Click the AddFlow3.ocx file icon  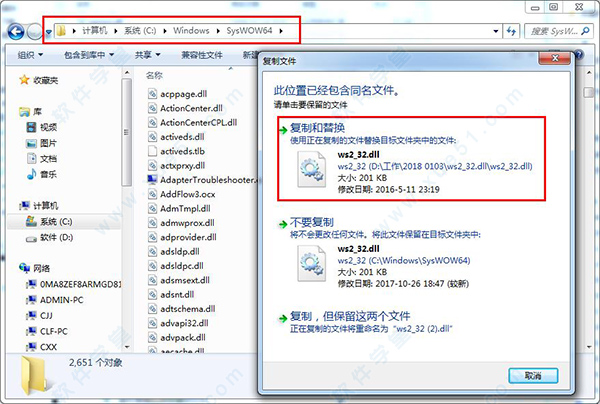click(x=152, y=194)
